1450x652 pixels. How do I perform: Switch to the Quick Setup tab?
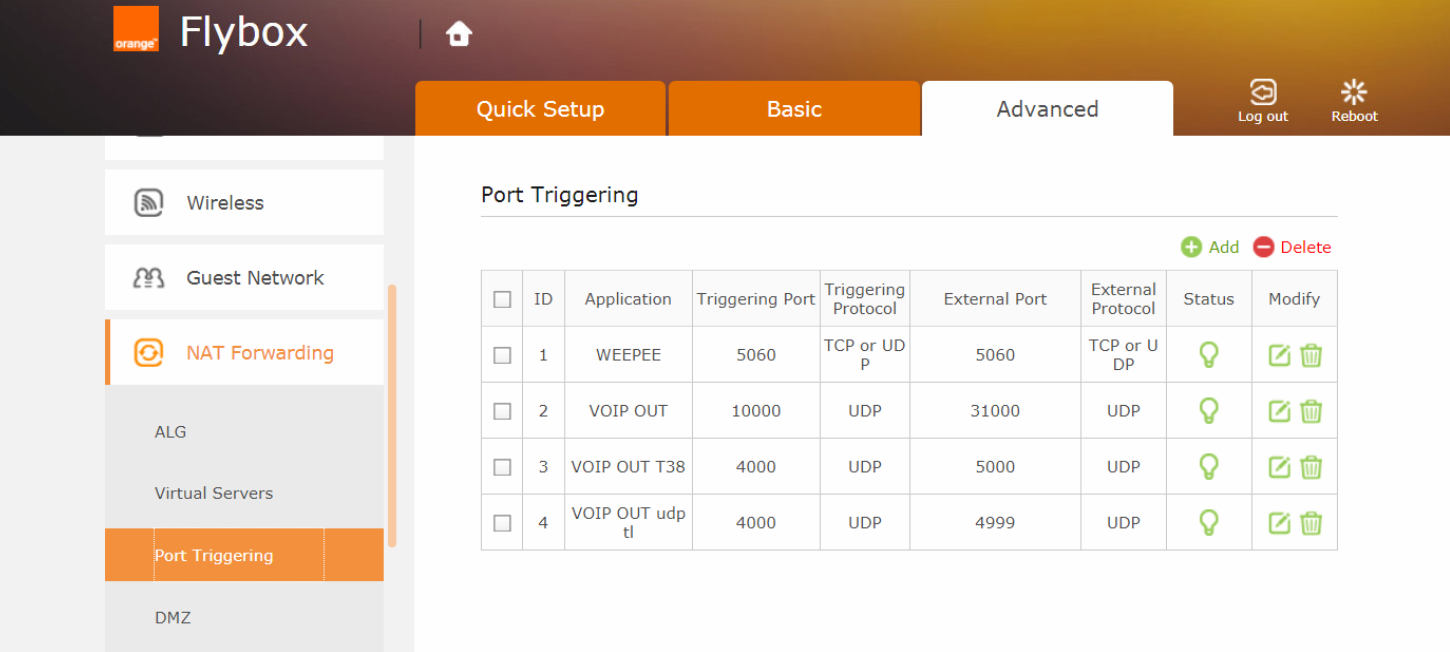(540, 109)
